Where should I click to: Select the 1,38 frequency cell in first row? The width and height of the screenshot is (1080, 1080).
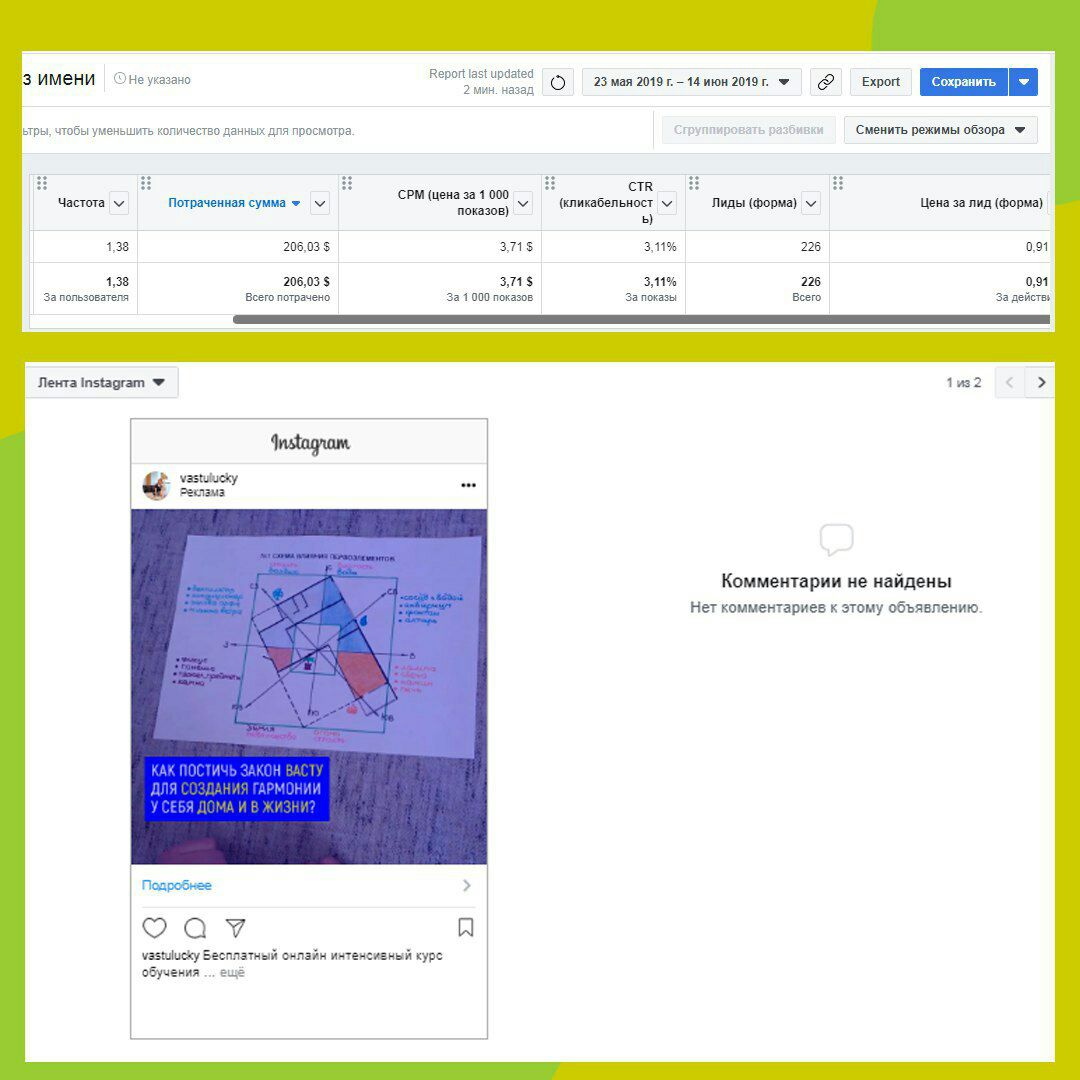click(117, 247)
